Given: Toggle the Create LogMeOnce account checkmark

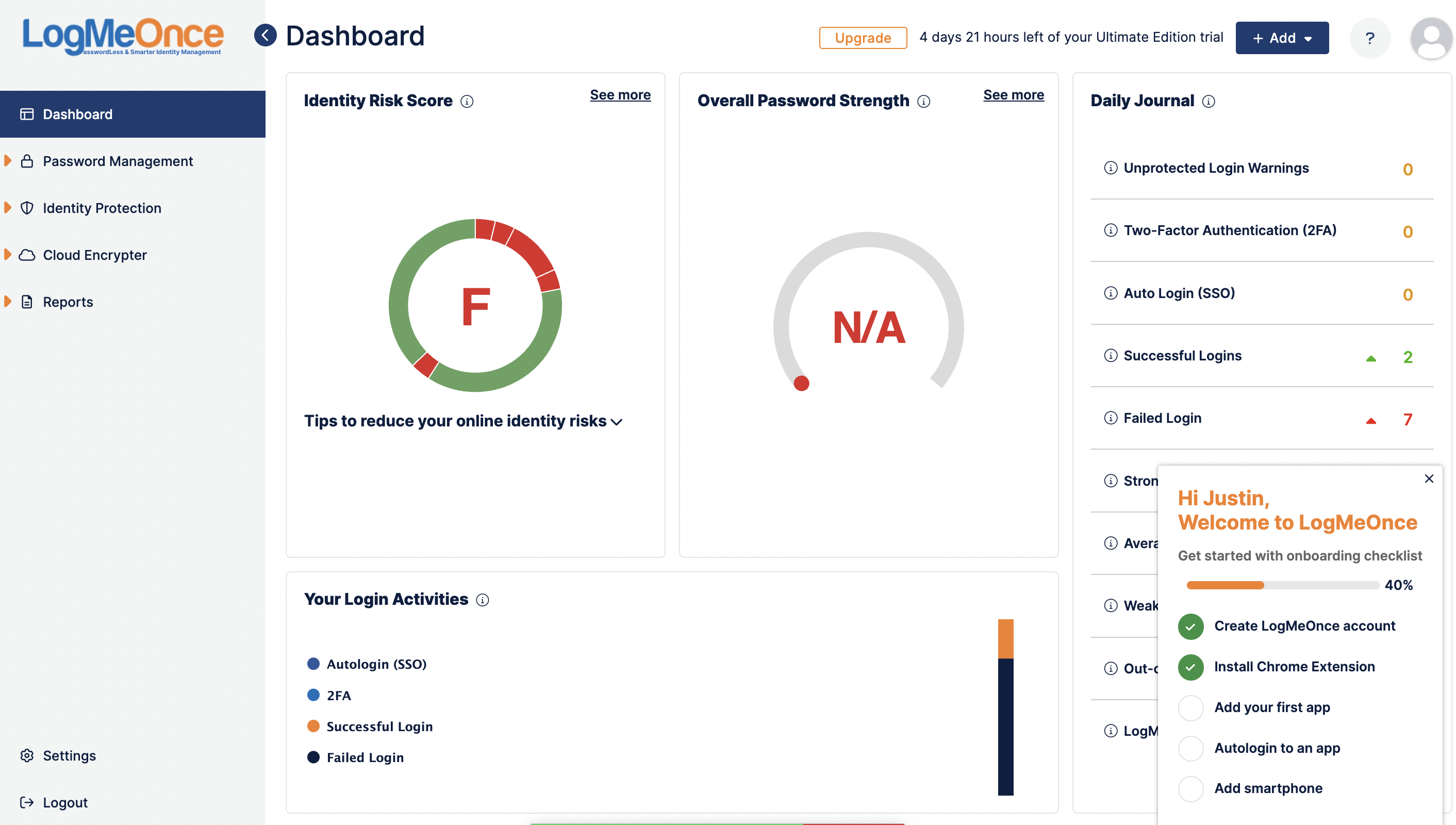Looking at the screenshot, I should (1190, 626).
